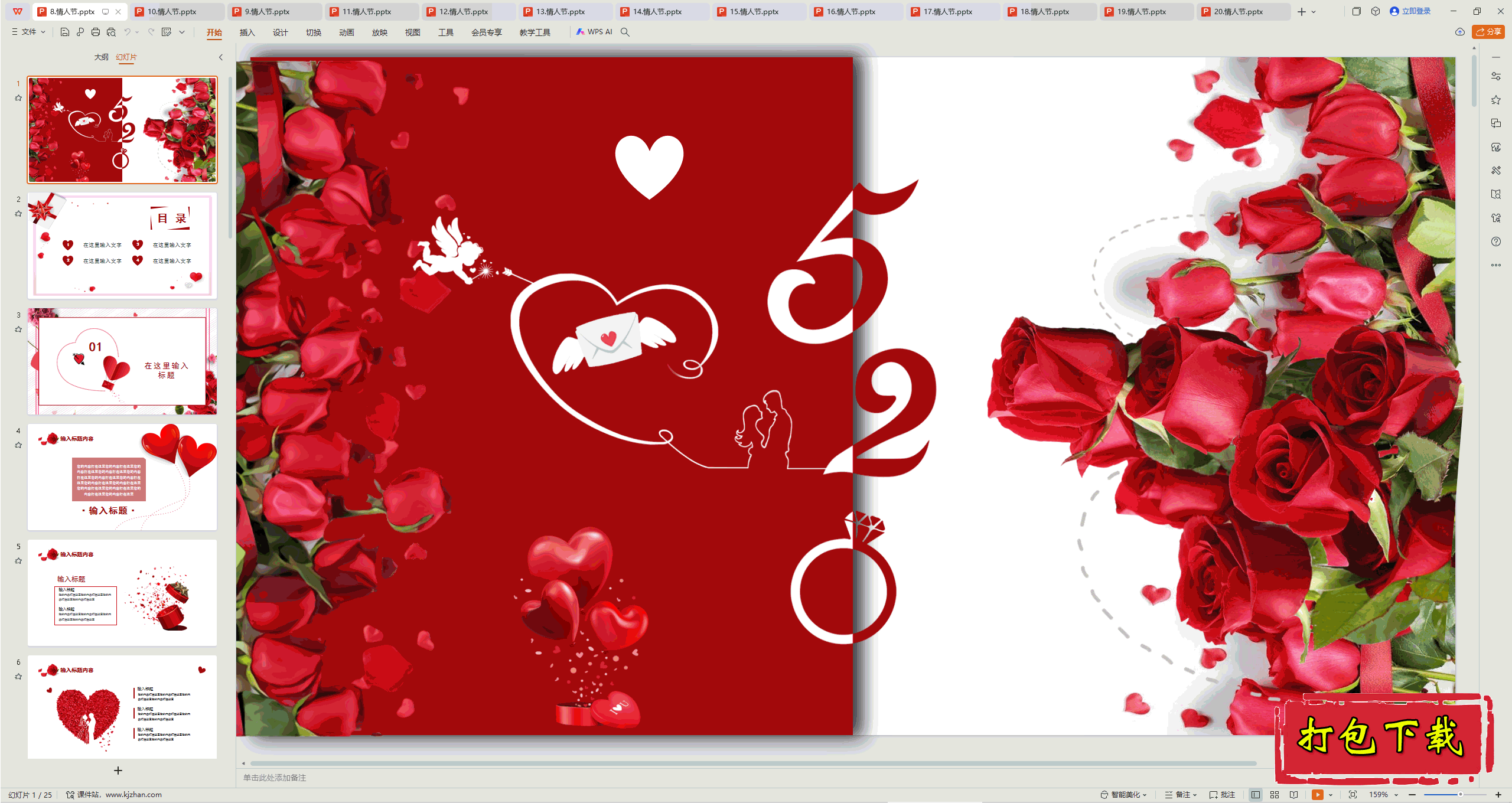
Task: Open the 智能美化 dropdown in status bar
Action: point(1123,795)
